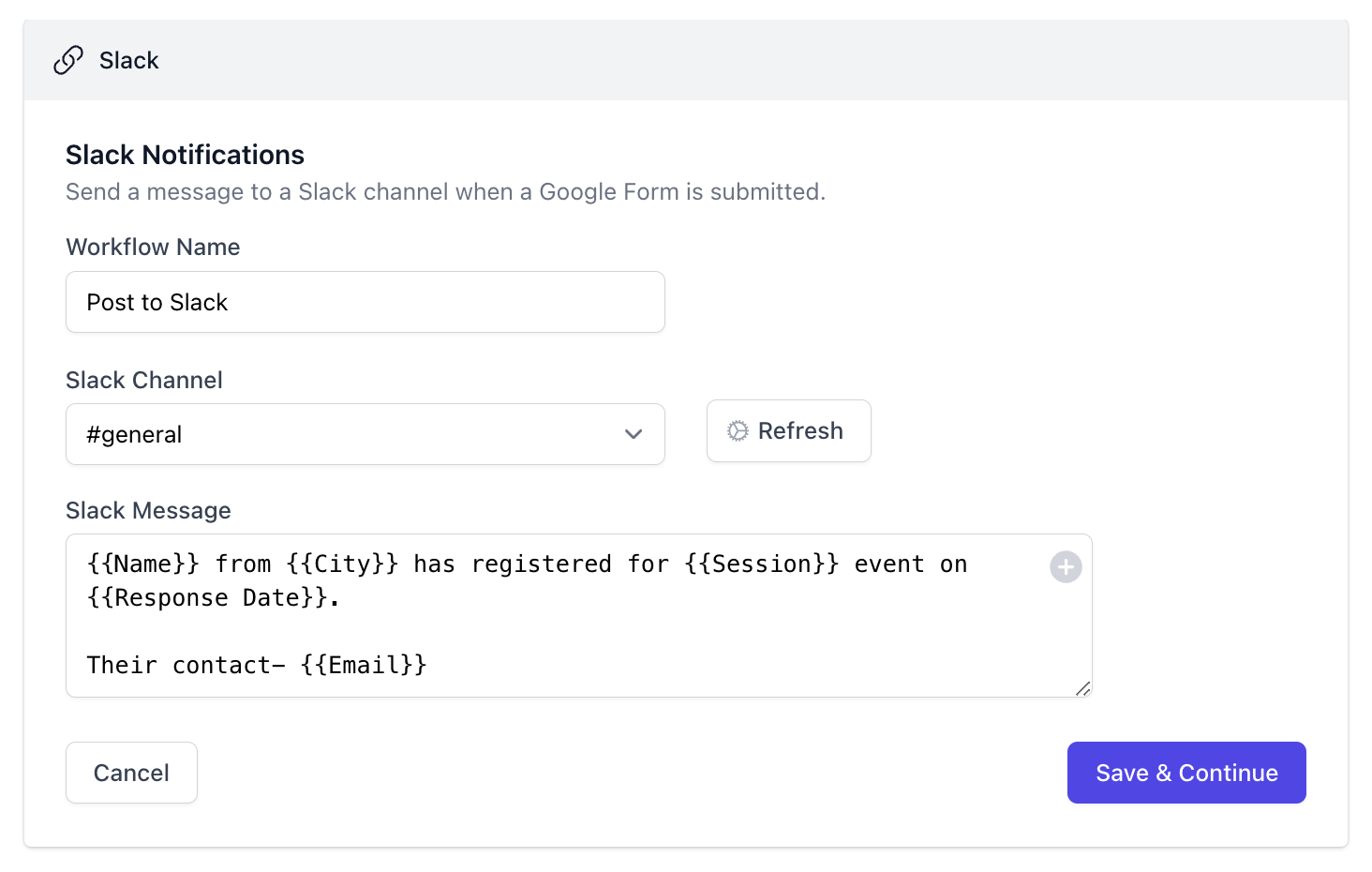The height and width of the screenshot is (872, 1372).
Task: Click the Slack title in the header bar
Action: point(128,59)
